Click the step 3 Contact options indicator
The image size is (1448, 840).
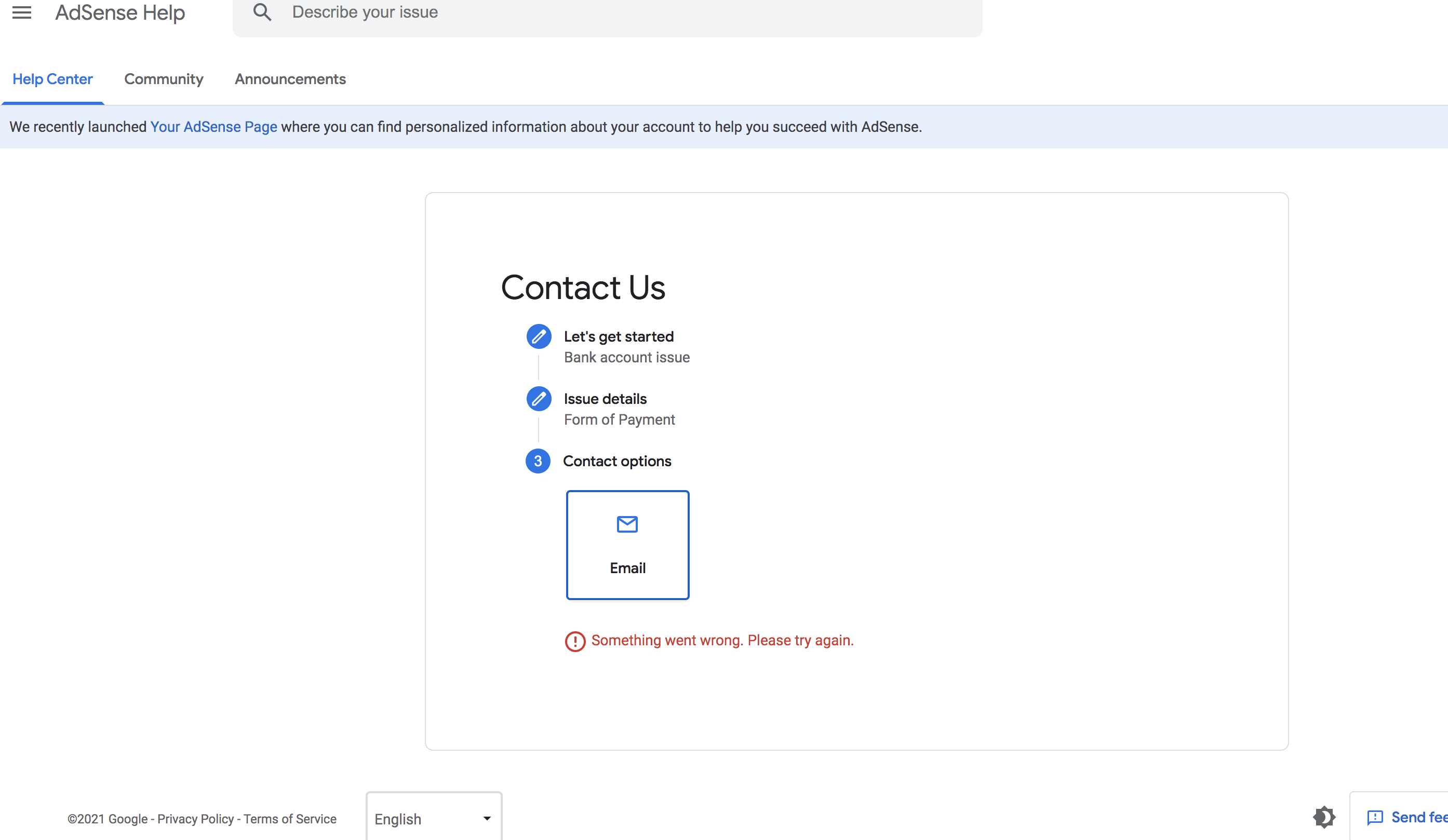[538, 461]
